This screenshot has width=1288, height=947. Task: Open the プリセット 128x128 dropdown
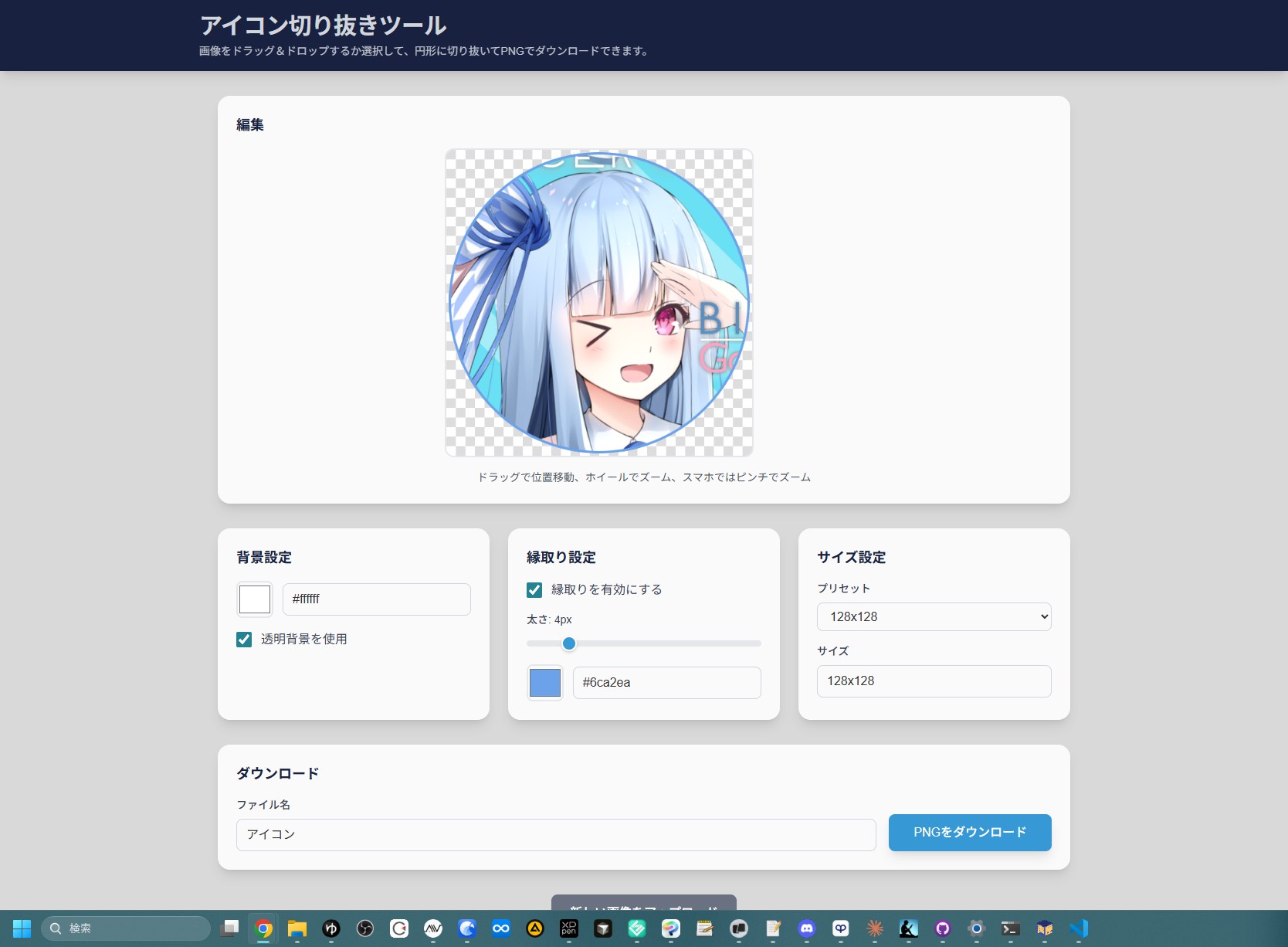934,616
